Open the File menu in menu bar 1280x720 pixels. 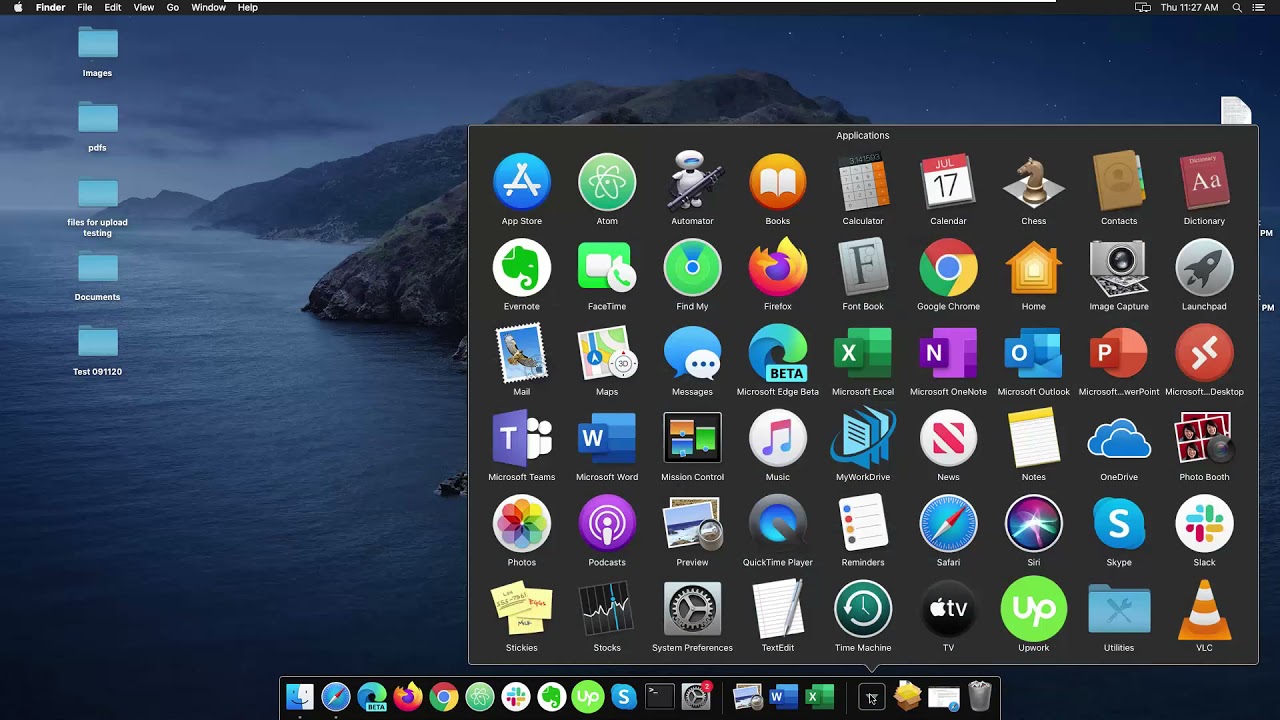(x=85, y=7)
